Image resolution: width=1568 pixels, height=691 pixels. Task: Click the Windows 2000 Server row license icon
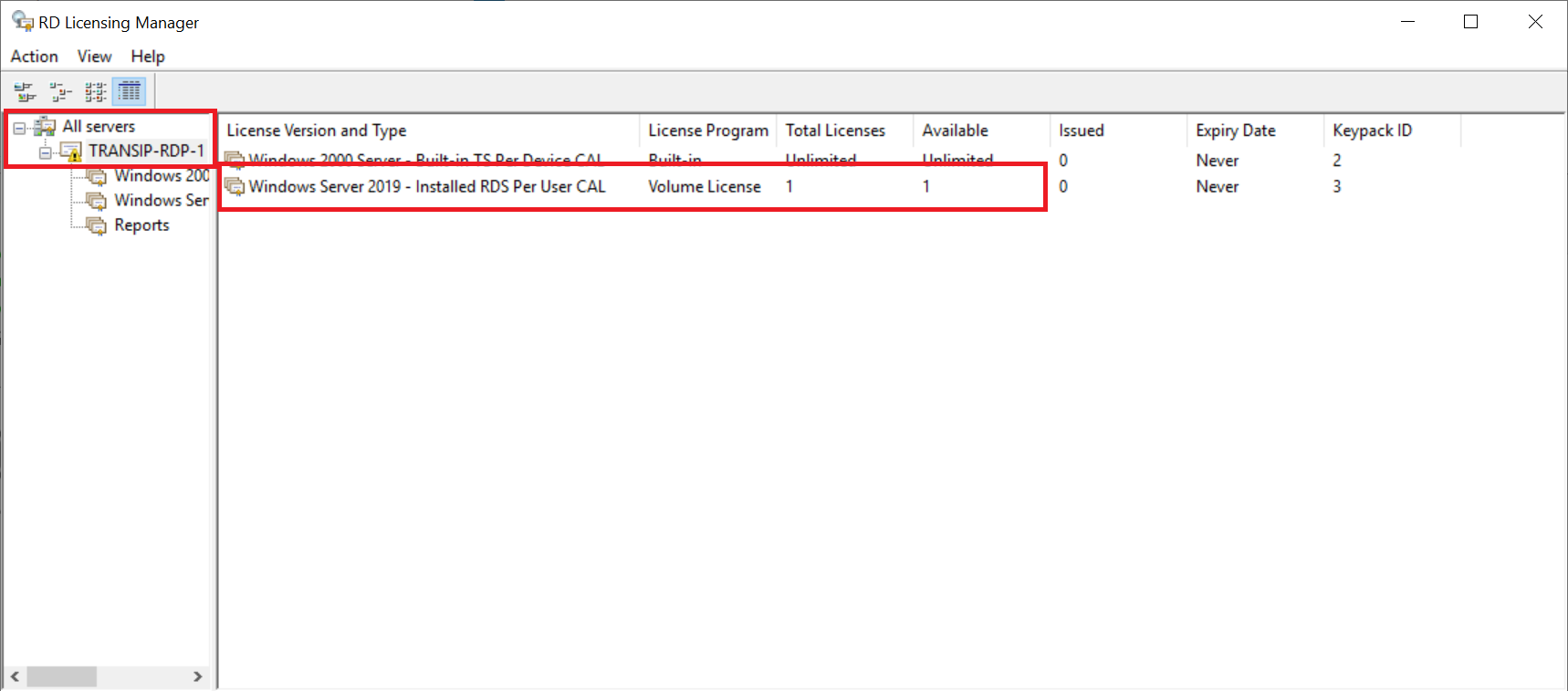pyautogui.click(x=235, y=161)
